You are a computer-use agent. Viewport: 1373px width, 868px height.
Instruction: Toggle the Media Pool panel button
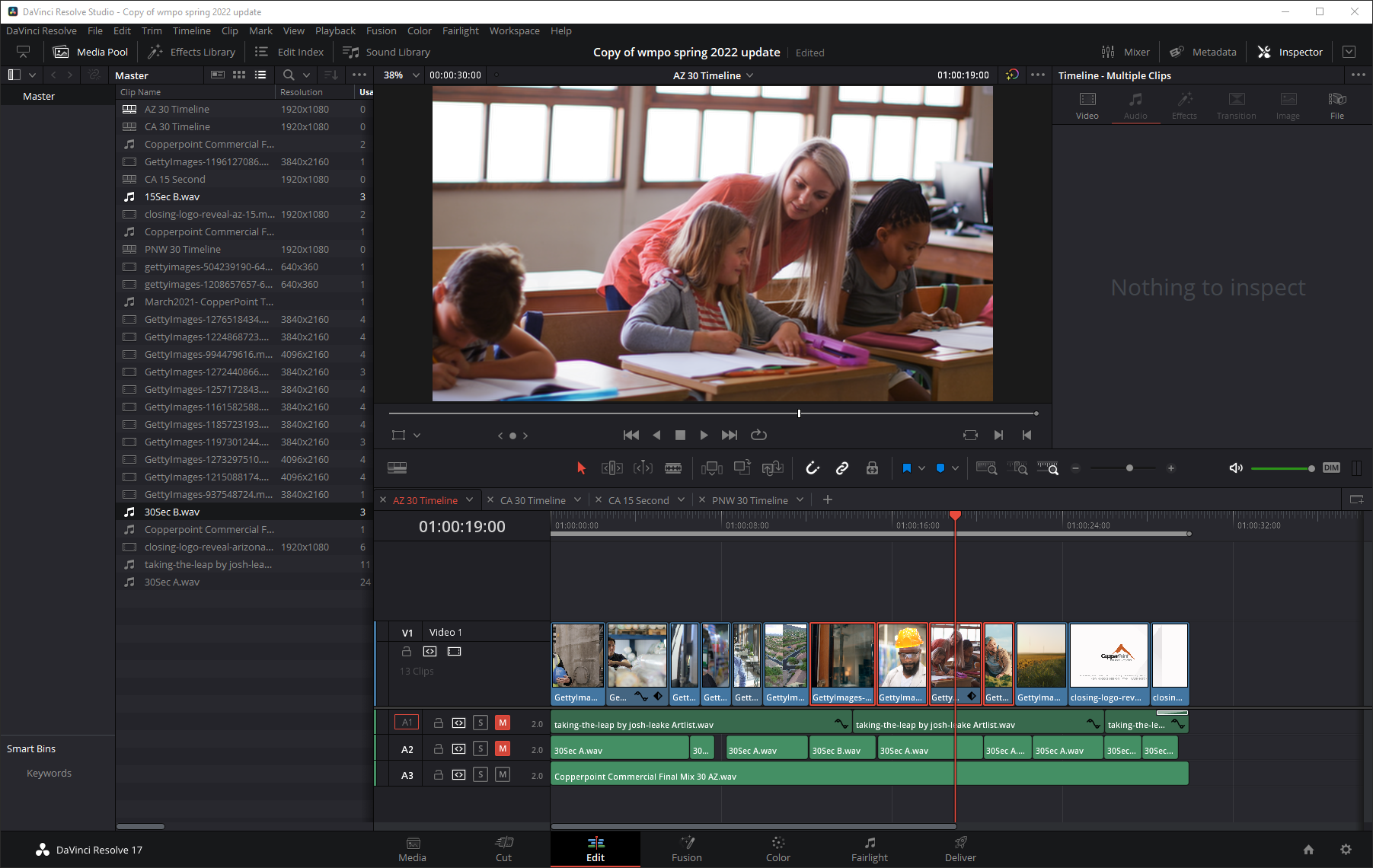pyautogui.click(x=91, y=52)
